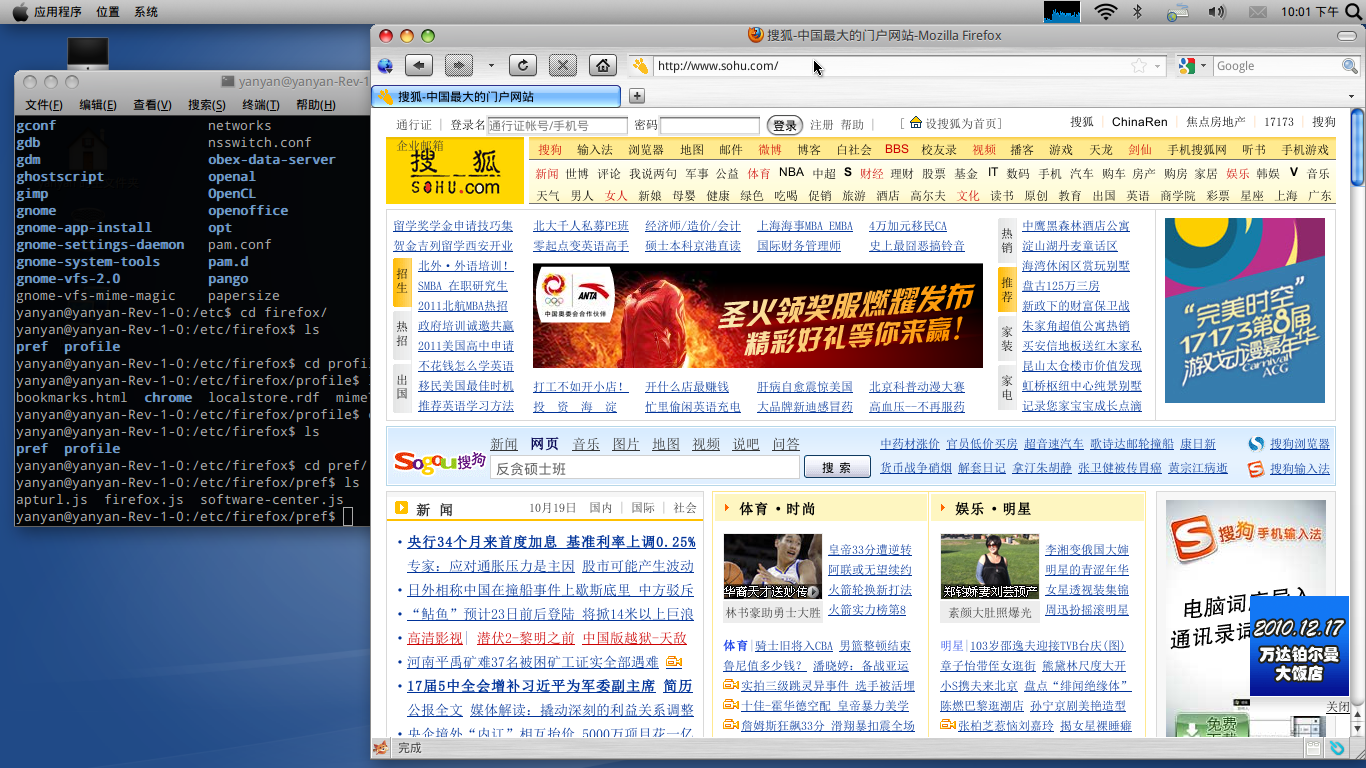This screenshot has width=1366, height=768.
Task: Click the globe icon left of back button
Action: coord(385,66)
